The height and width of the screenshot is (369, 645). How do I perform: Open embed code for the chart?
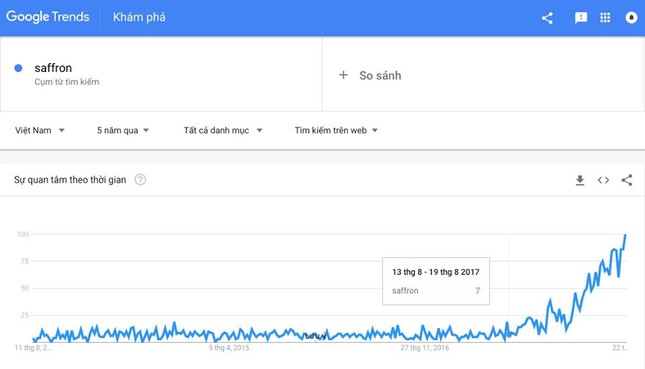(603, 180)
